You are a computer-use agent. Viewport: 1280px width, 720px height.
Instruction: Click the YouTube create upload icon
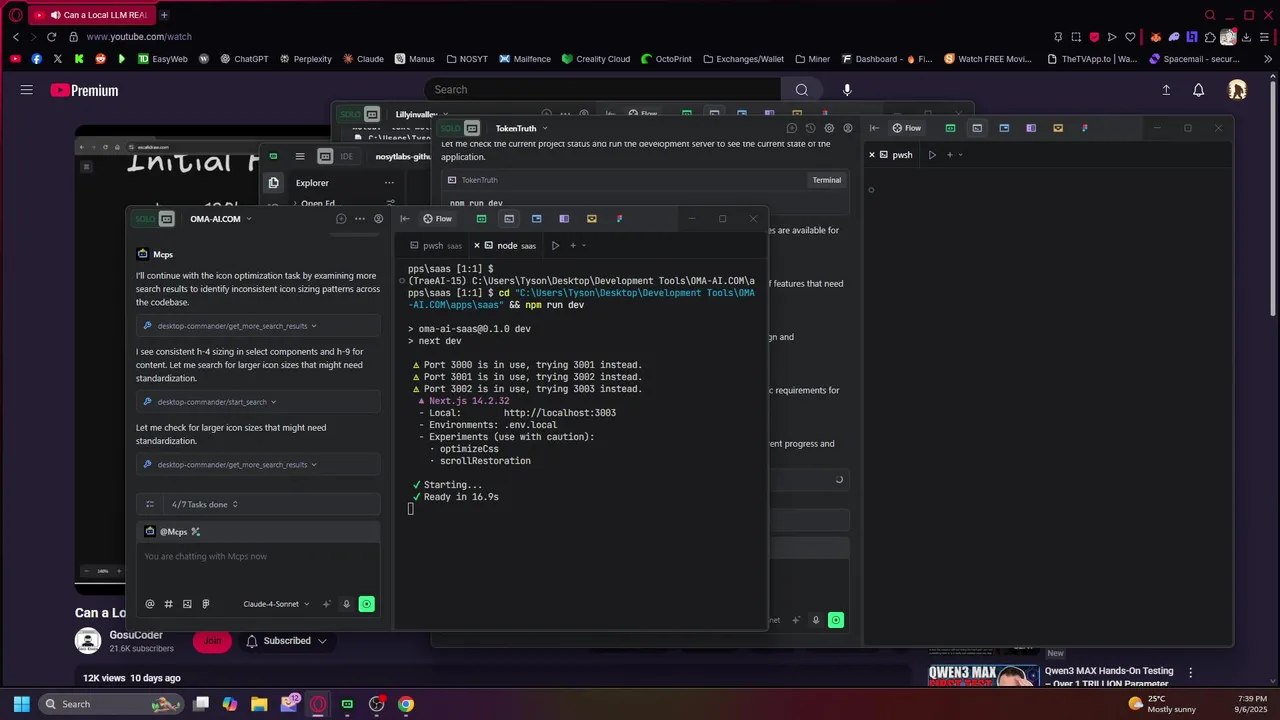(x=1166, y=90)
